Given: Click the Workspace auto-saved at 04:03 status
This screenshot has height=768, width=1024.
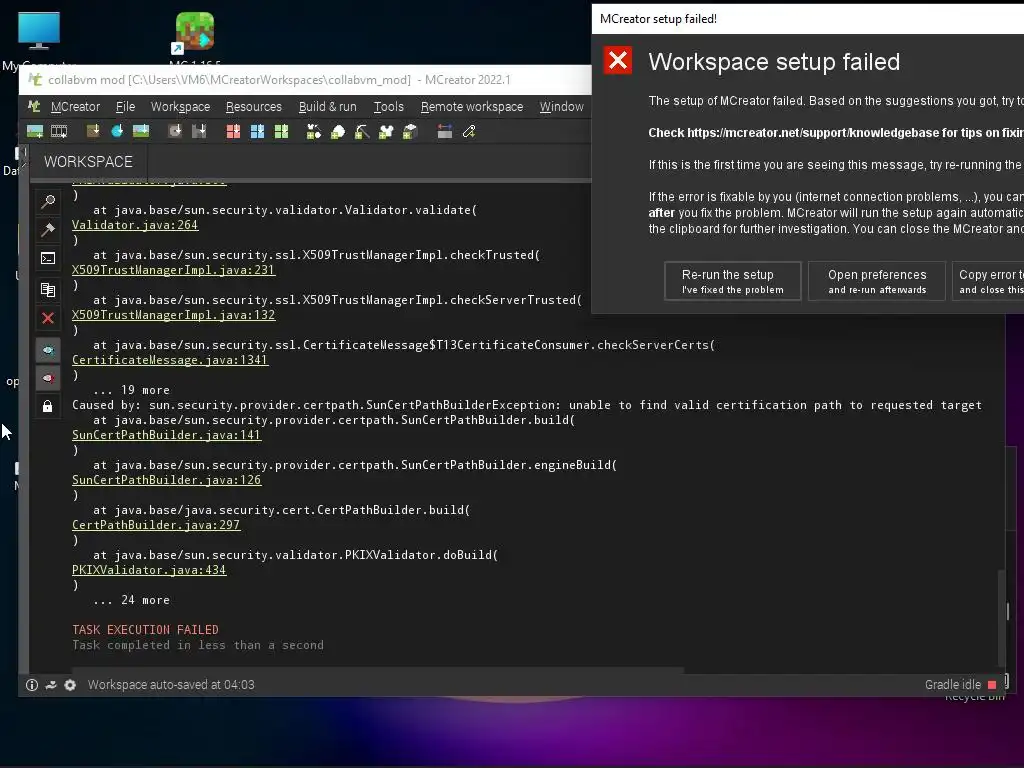Looking at the screenshot, I should pyautogui.click(x=171, y=684).
